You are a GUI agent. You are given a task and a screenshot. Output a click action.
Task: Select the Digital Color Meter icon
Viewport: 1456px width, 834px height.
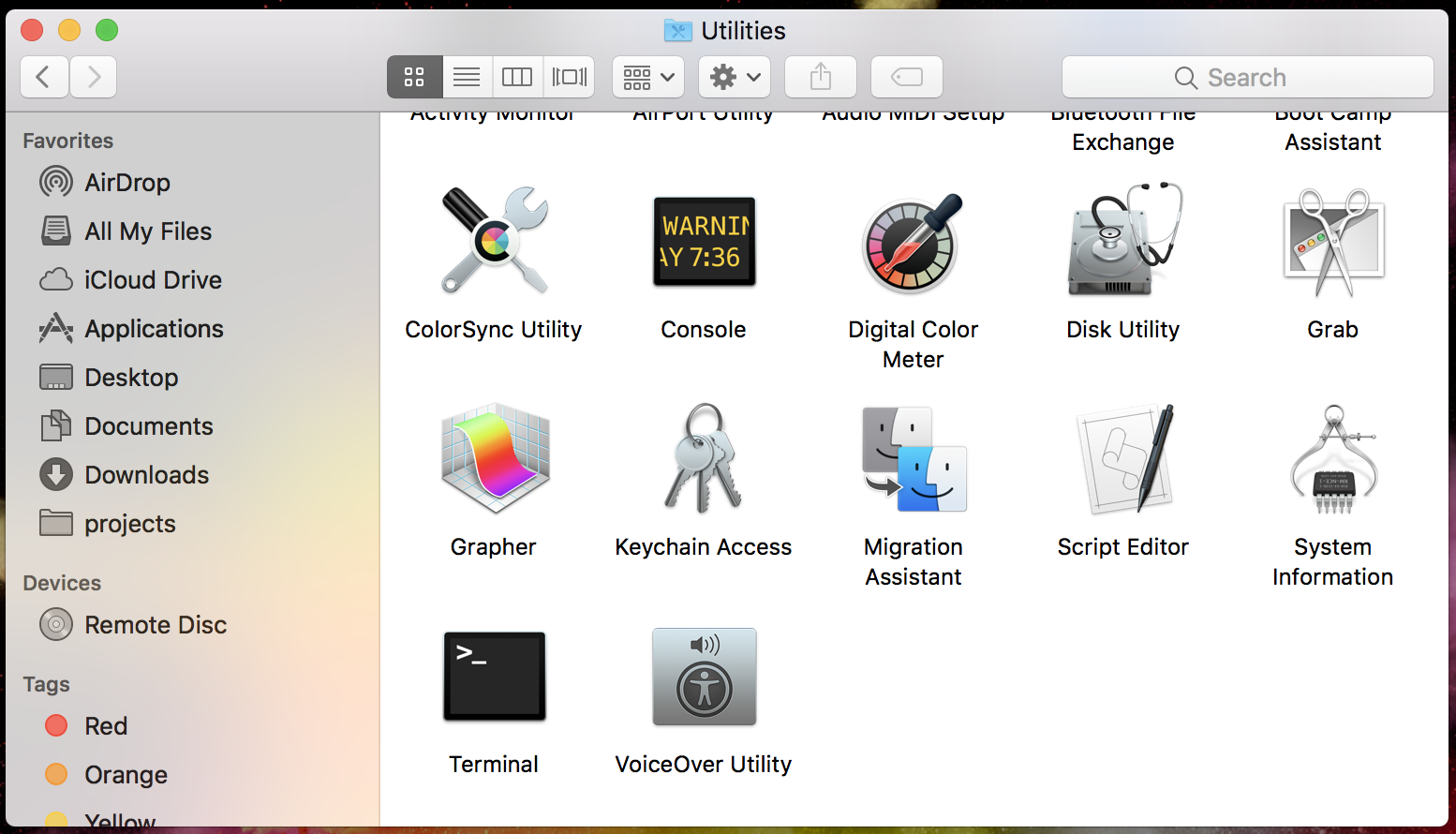click(x=914, y=243)
